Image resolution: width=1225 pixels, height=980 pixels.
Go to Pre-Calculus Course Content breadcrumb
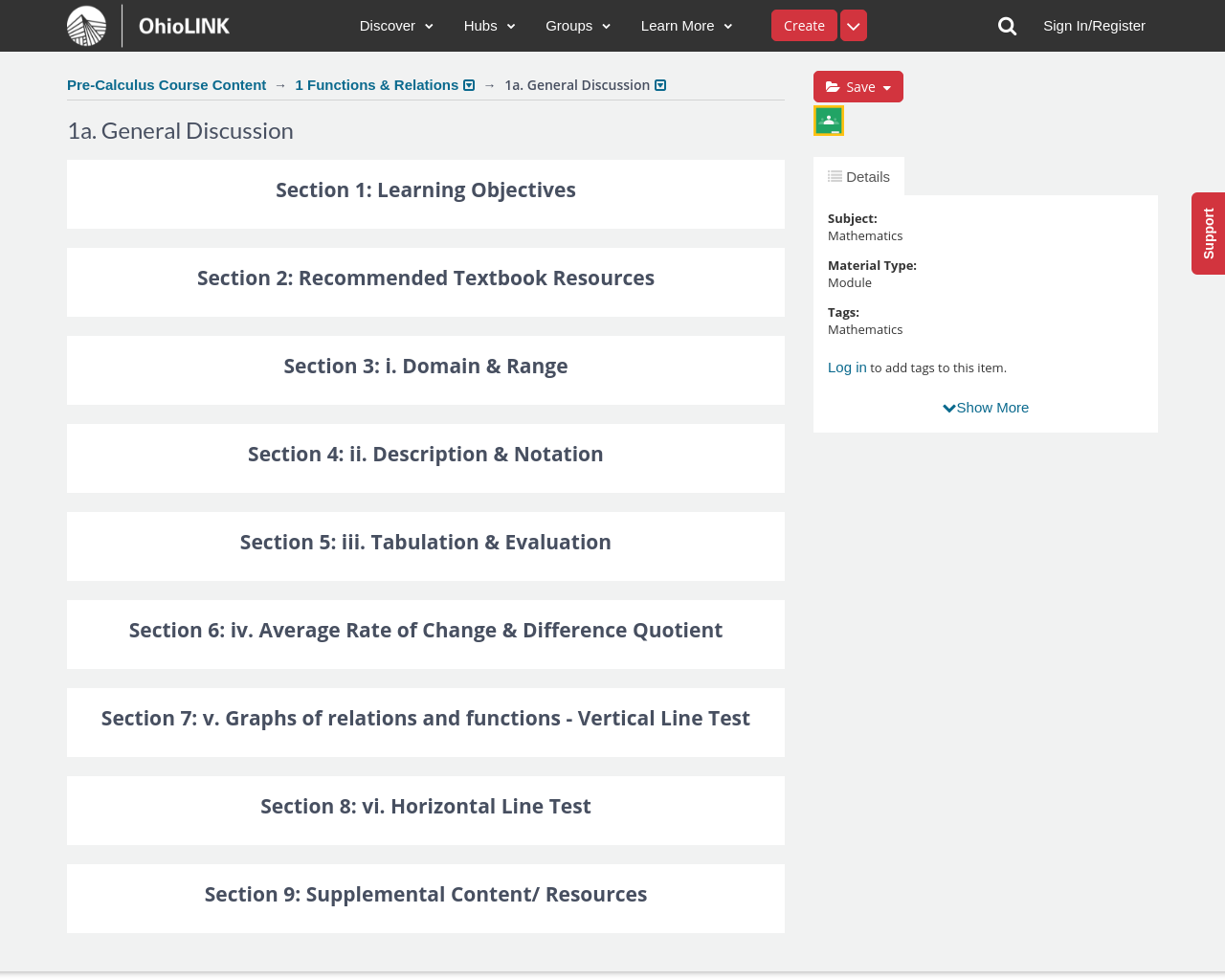(x=167, y=85)
